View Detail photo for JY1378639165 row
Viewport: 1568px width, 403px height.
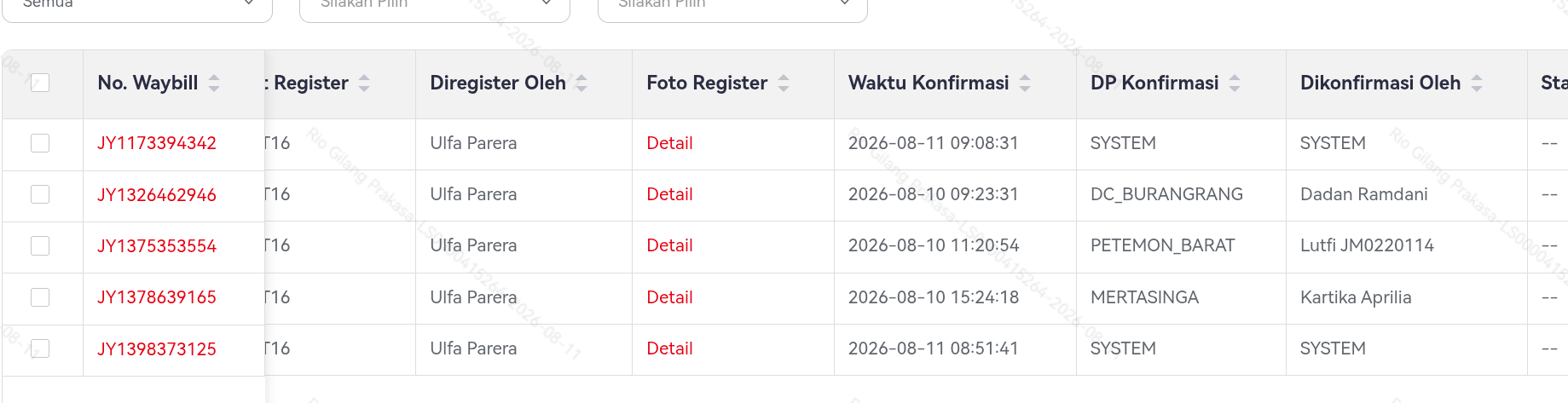tap(669, 297)
